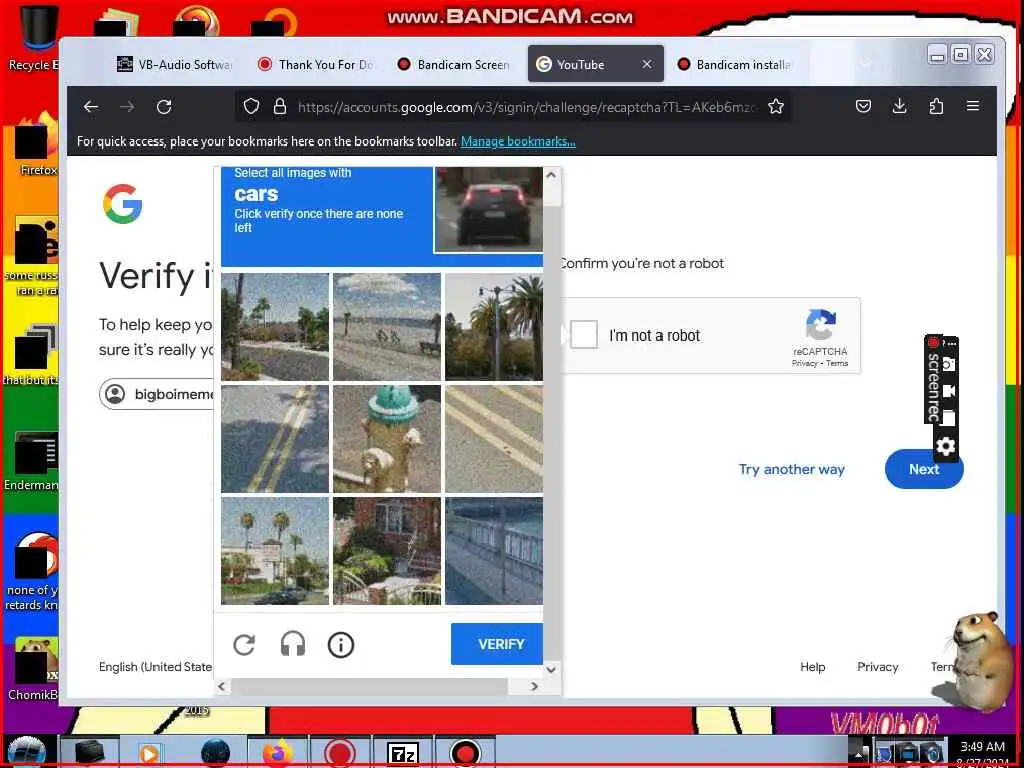Screen dimensions: 1024x768
Task: Select the tile with street lamp and palm
Action: [x=494, y=327]
